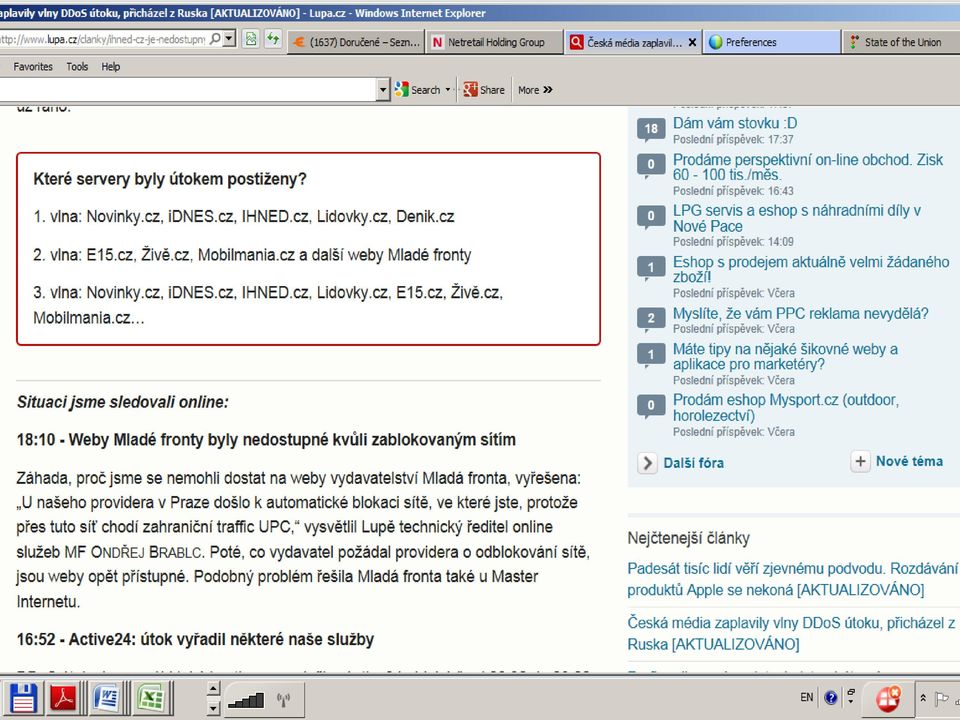Image resolution: width=960 pixels, height=720 pixels.
Task: Click the search magnifier in the address bar
Action: [215, 39]
